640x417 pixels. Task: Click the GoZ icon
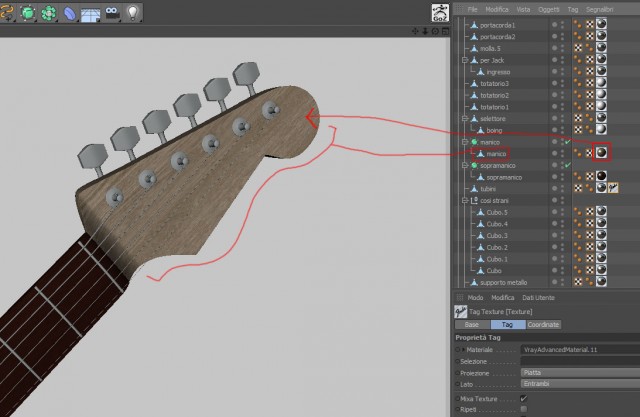click(x=440, y=13)
